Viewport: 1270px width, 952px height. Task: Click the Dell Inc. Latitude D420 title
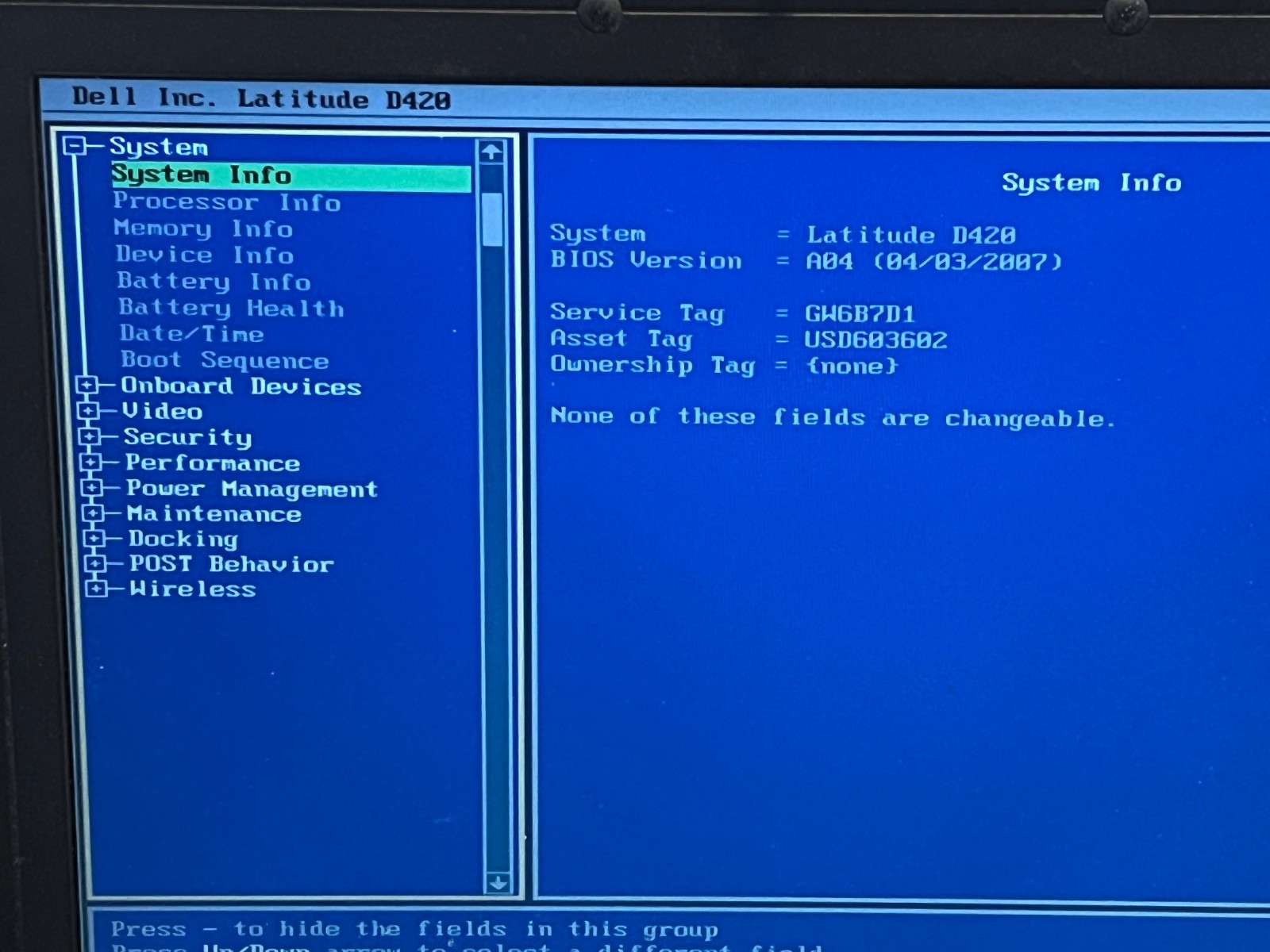click(x=261, y=99)
